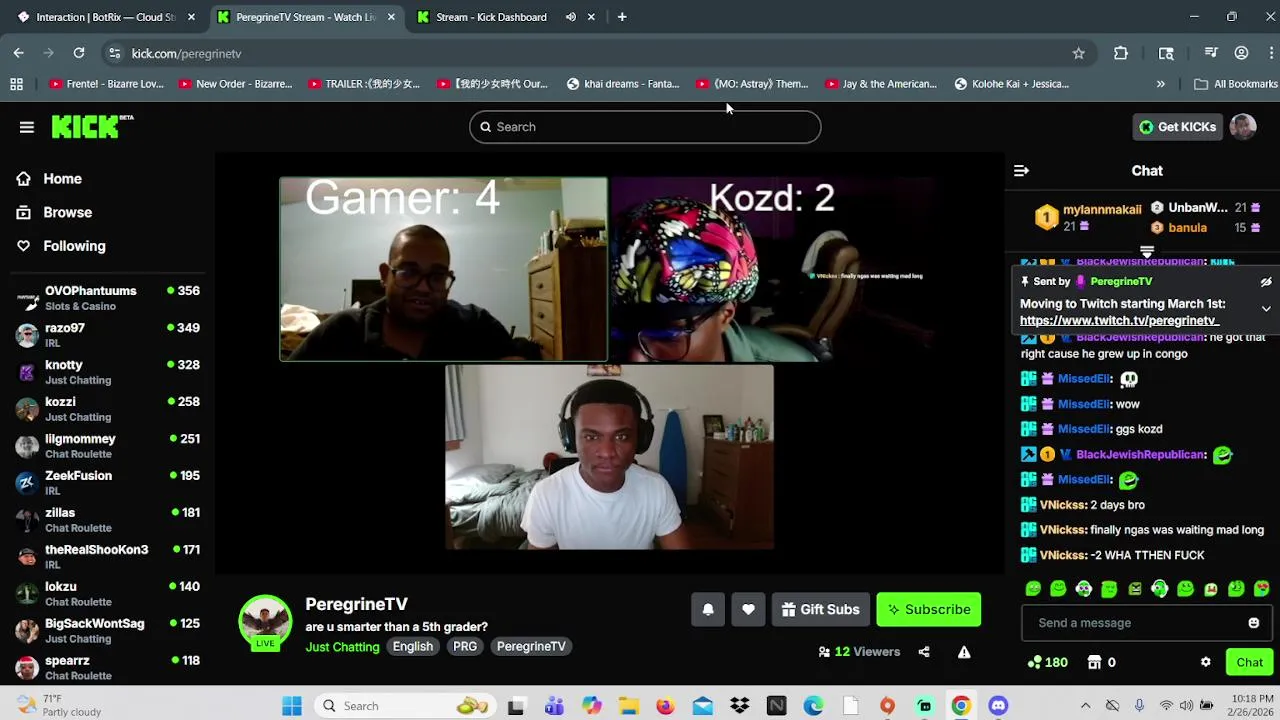
Task: Open browser extensions puzzle icon
Action: click(x=1120, y=53)
